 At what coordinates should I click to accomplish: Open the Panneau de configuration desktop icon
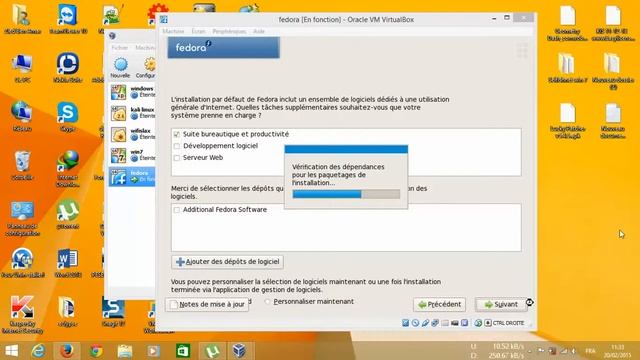[x=22, y=218]
